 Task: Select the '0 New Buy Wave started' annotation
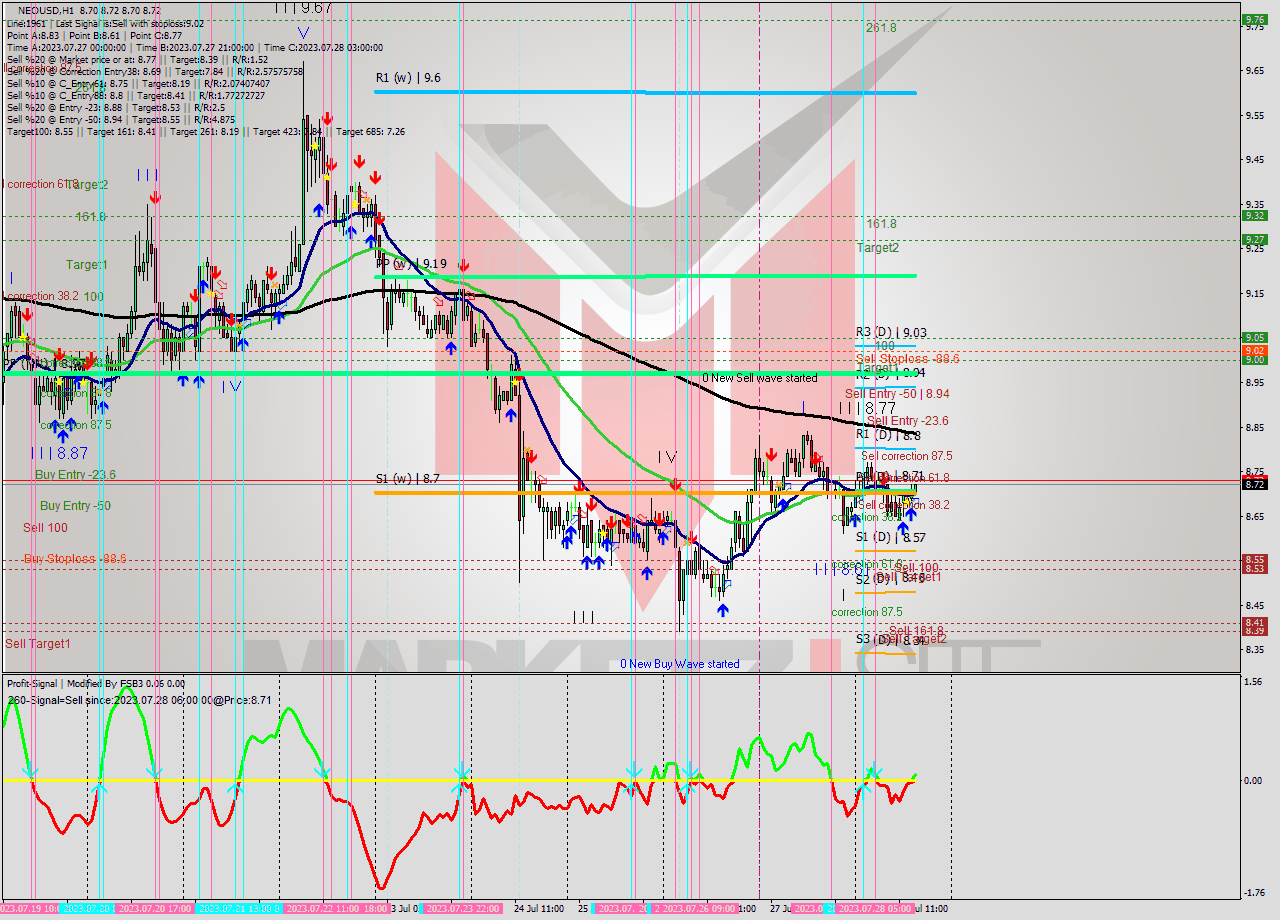tap(680, 664)
